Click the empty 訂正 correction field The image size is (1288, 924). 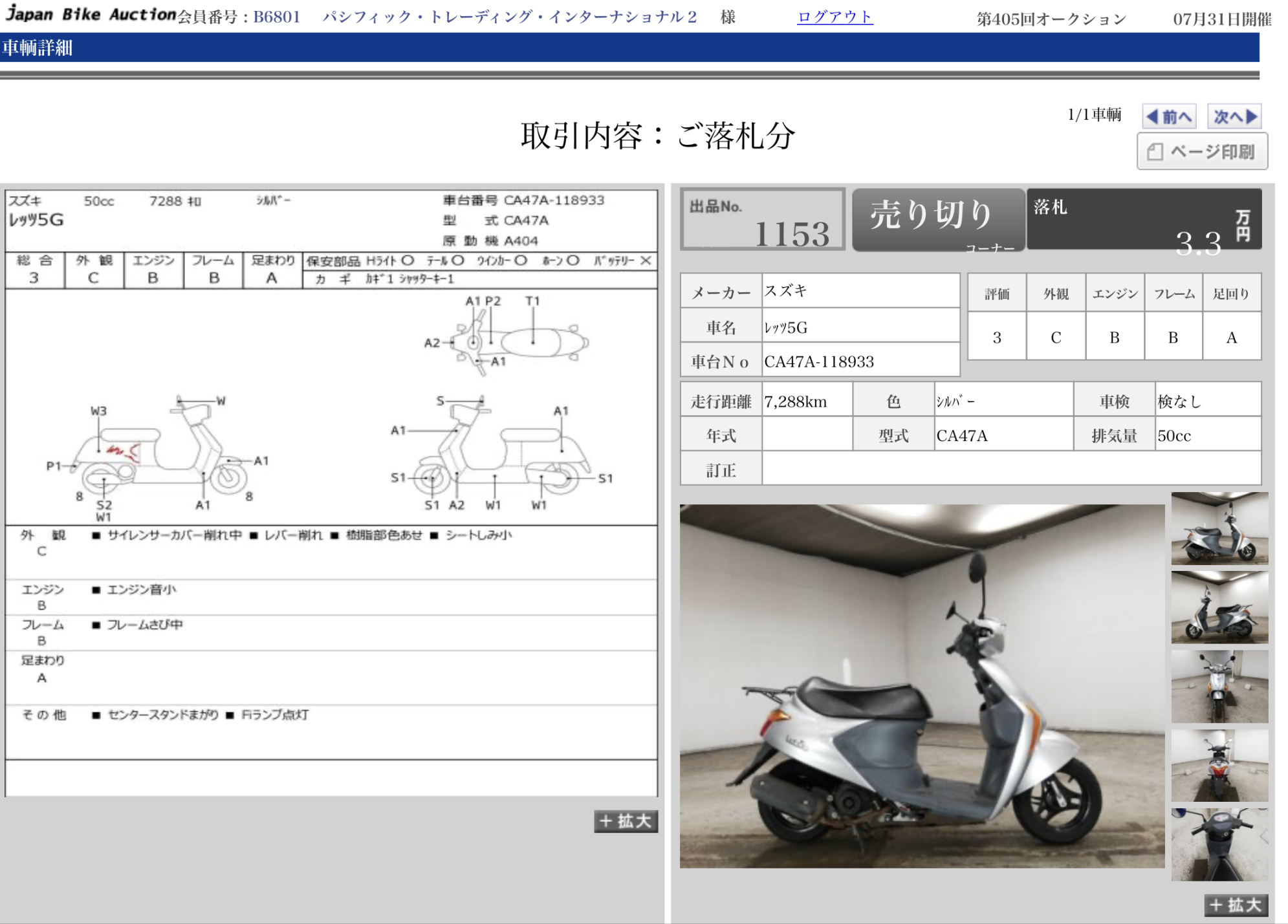point(1011,468)
